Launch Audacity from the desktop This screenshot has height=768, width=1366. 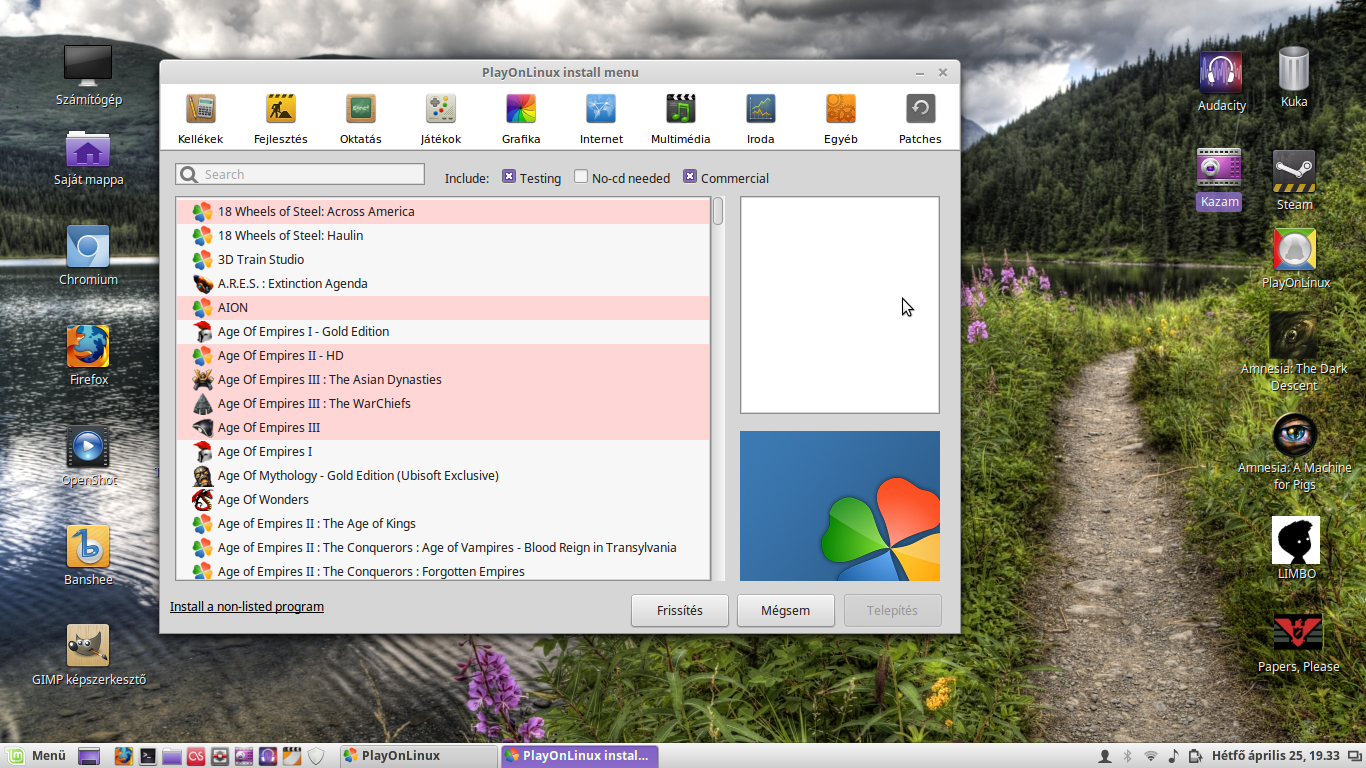point(1221,81)
